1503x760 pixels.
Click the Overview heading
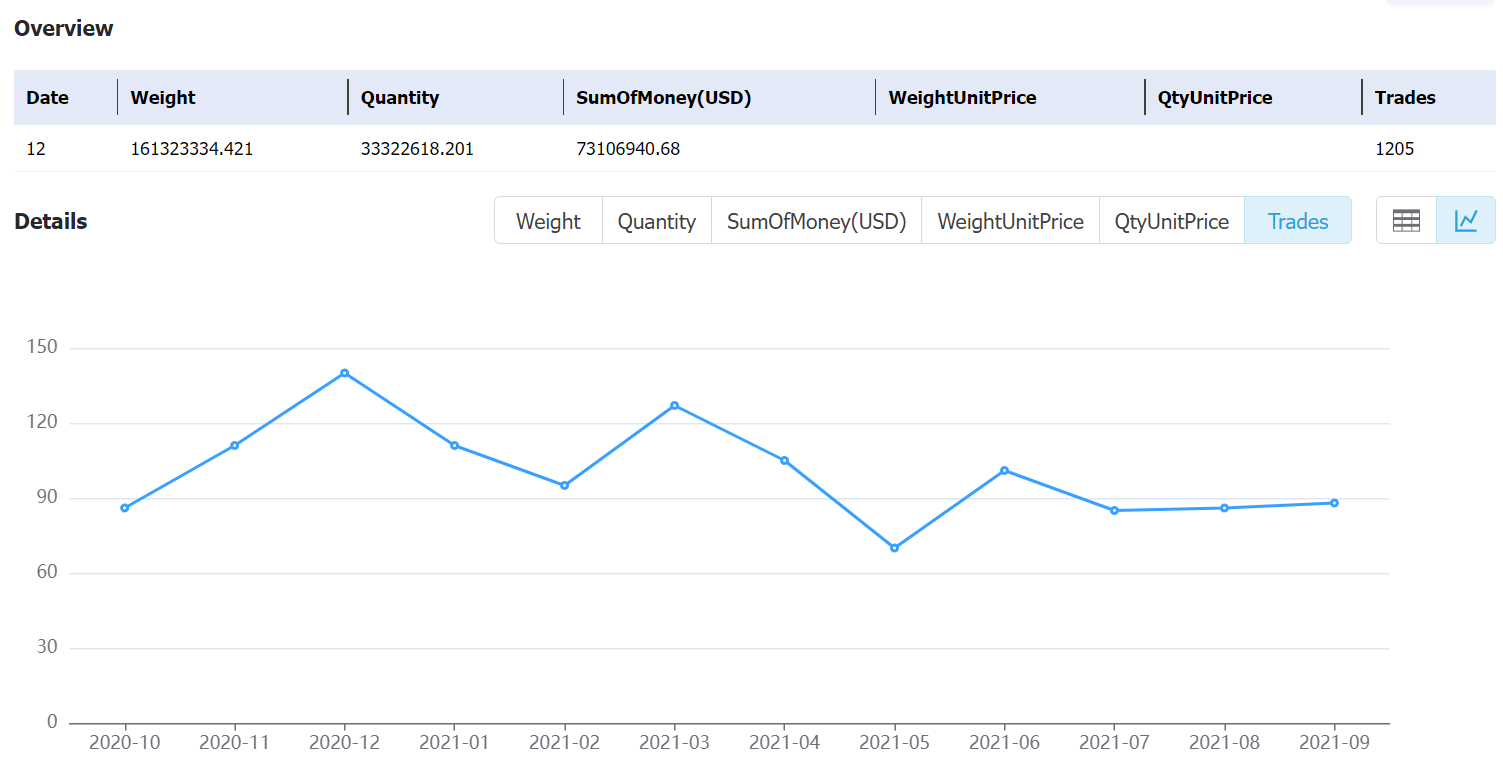coord(64,29)
